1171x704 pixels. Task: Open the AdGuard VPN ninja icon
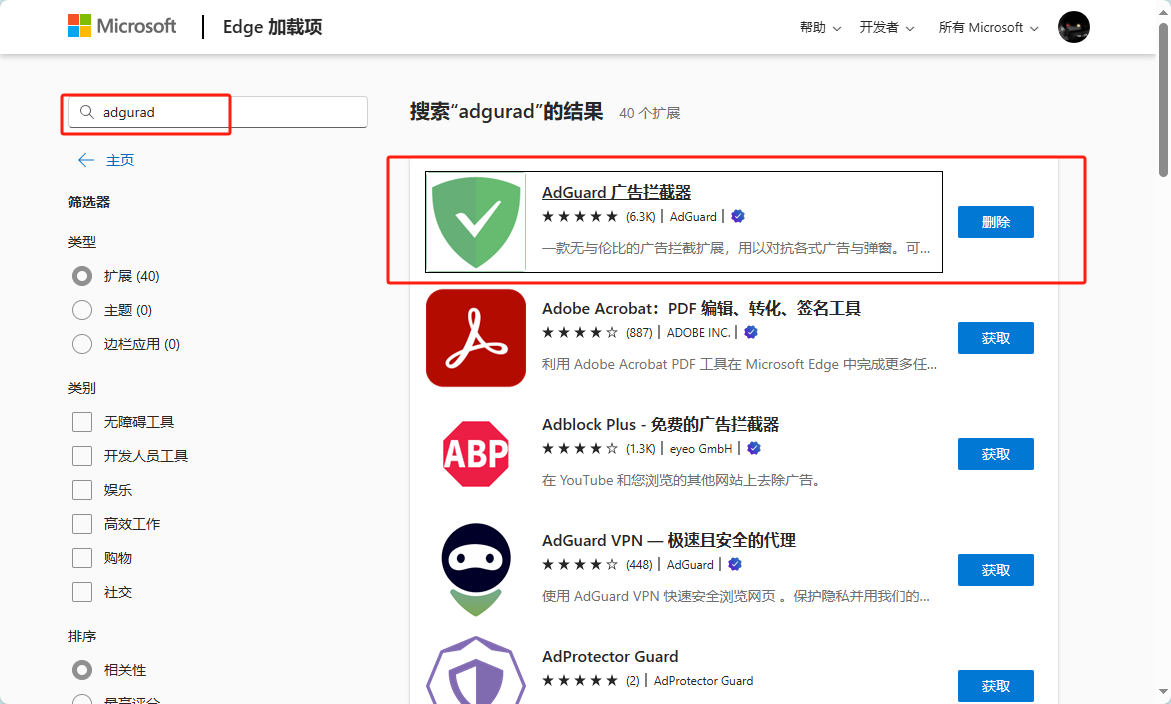(476, 570)
